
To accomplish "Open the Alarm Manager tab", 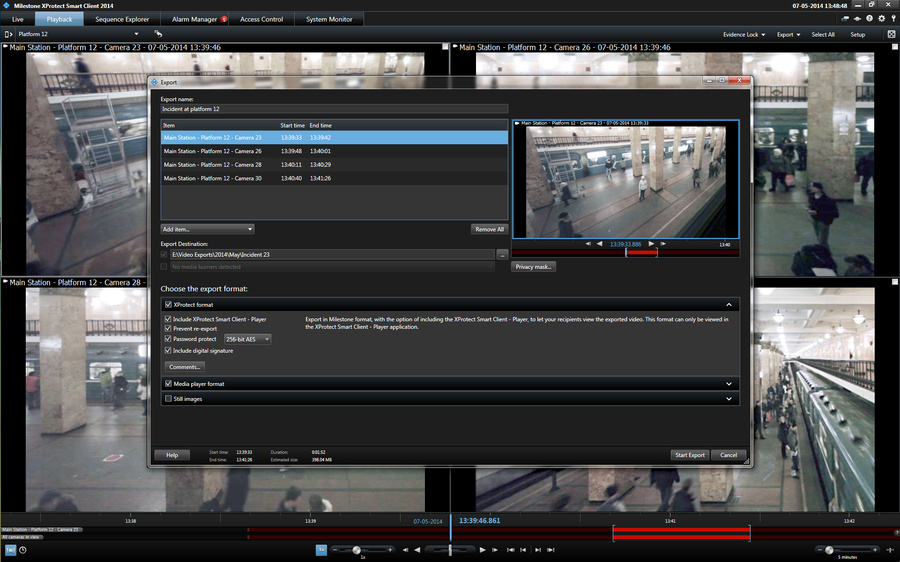I will [x=195, y=19].
